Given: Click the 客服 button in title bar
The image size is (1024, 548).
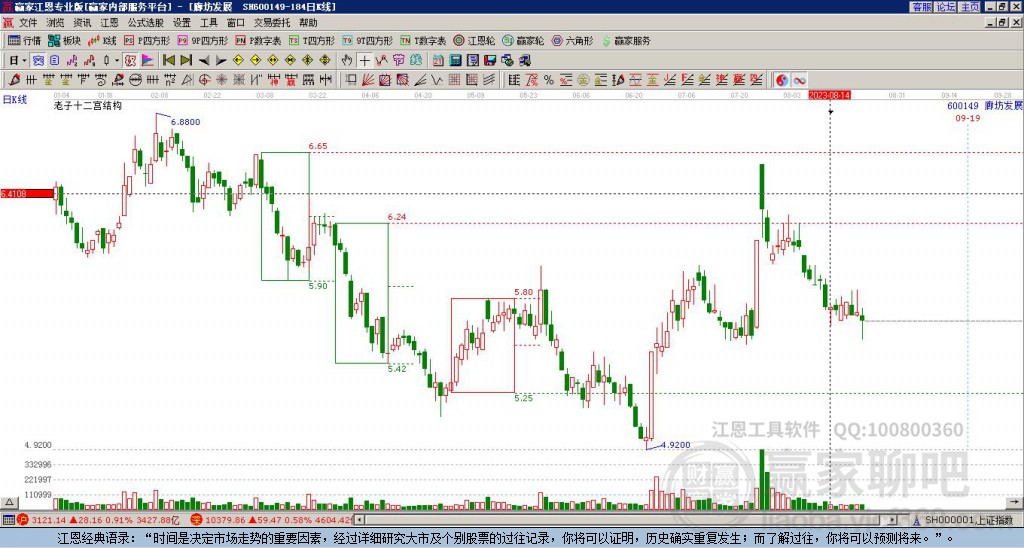Looking at the screenshot, I should tap(921, 7).
